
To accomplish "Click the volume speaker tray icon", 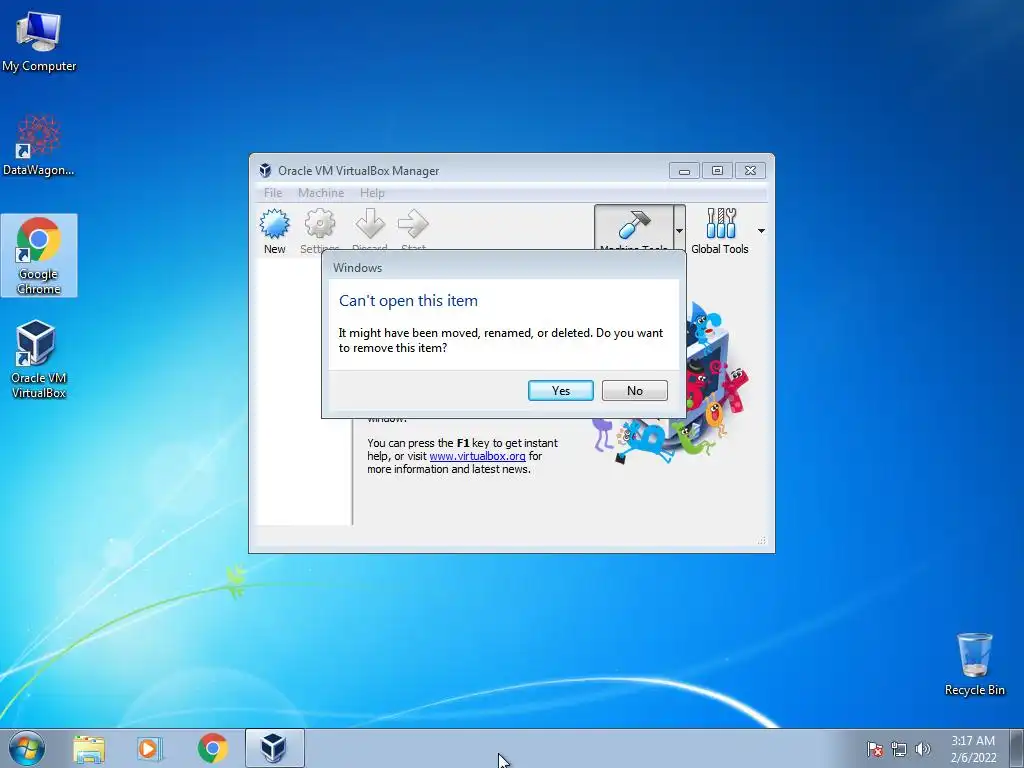I will pos(922,749).
